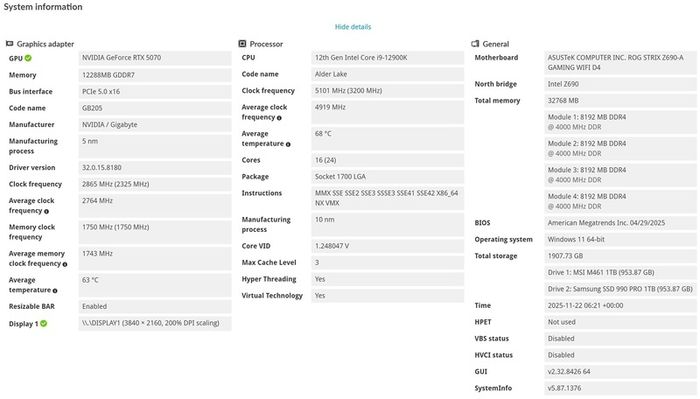This screenshot has width=700, height=399.
Task: Select the Alder Lake code name value
Action: [x=388, y=74]
